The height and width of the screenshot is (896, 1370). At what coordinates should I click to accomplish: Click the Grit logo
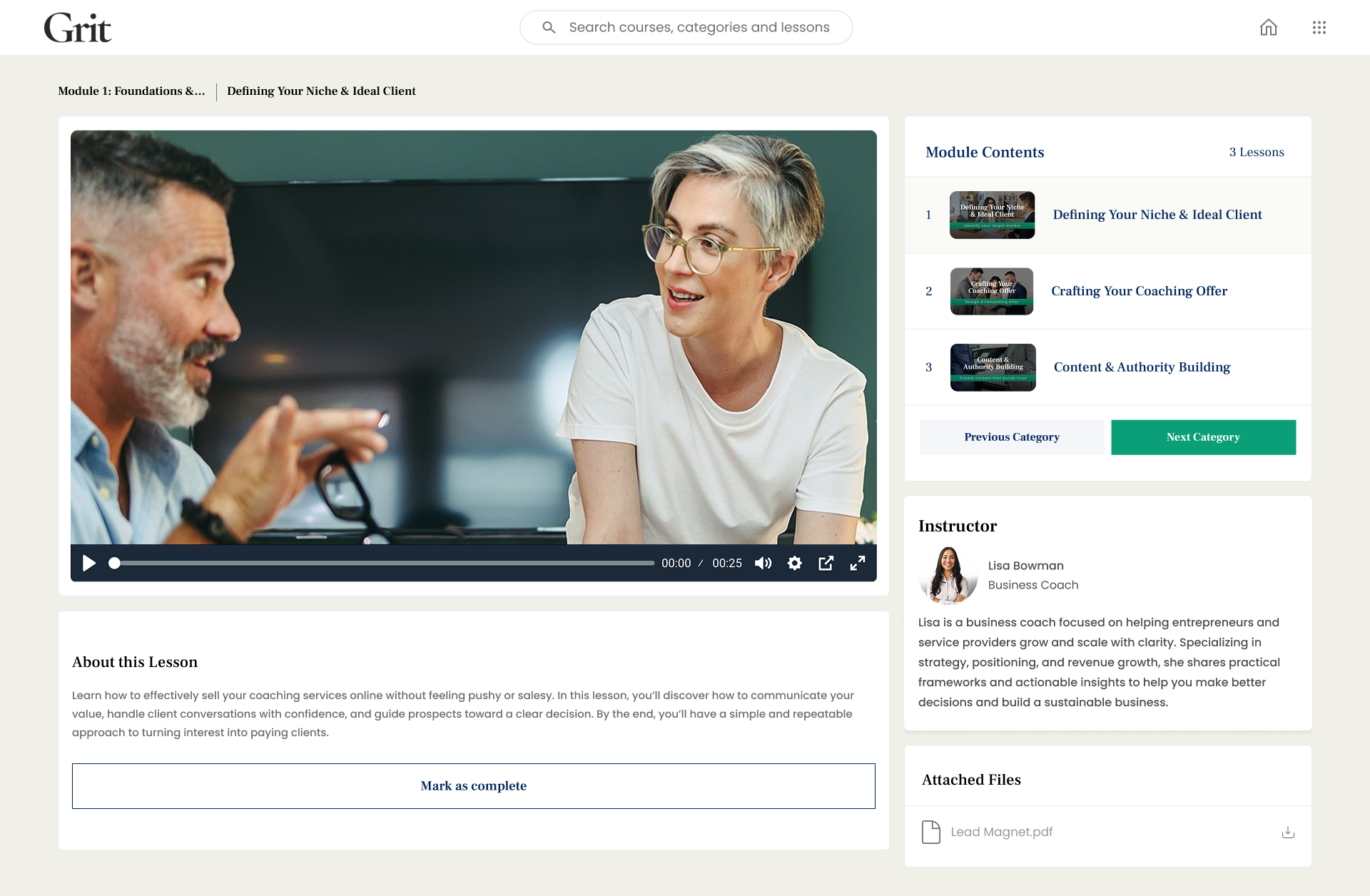click(x=78, y=29)
